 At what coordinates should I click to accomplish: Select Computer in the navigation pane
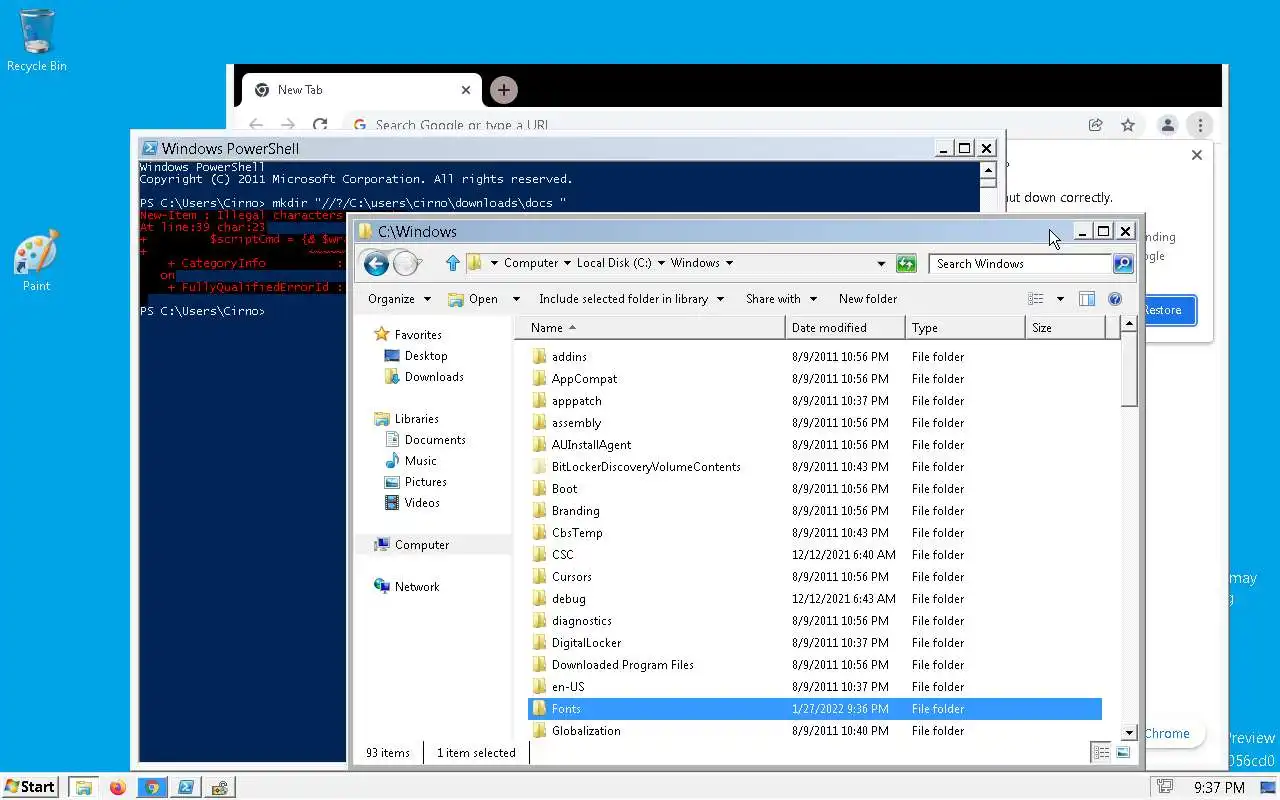(422, 545)
